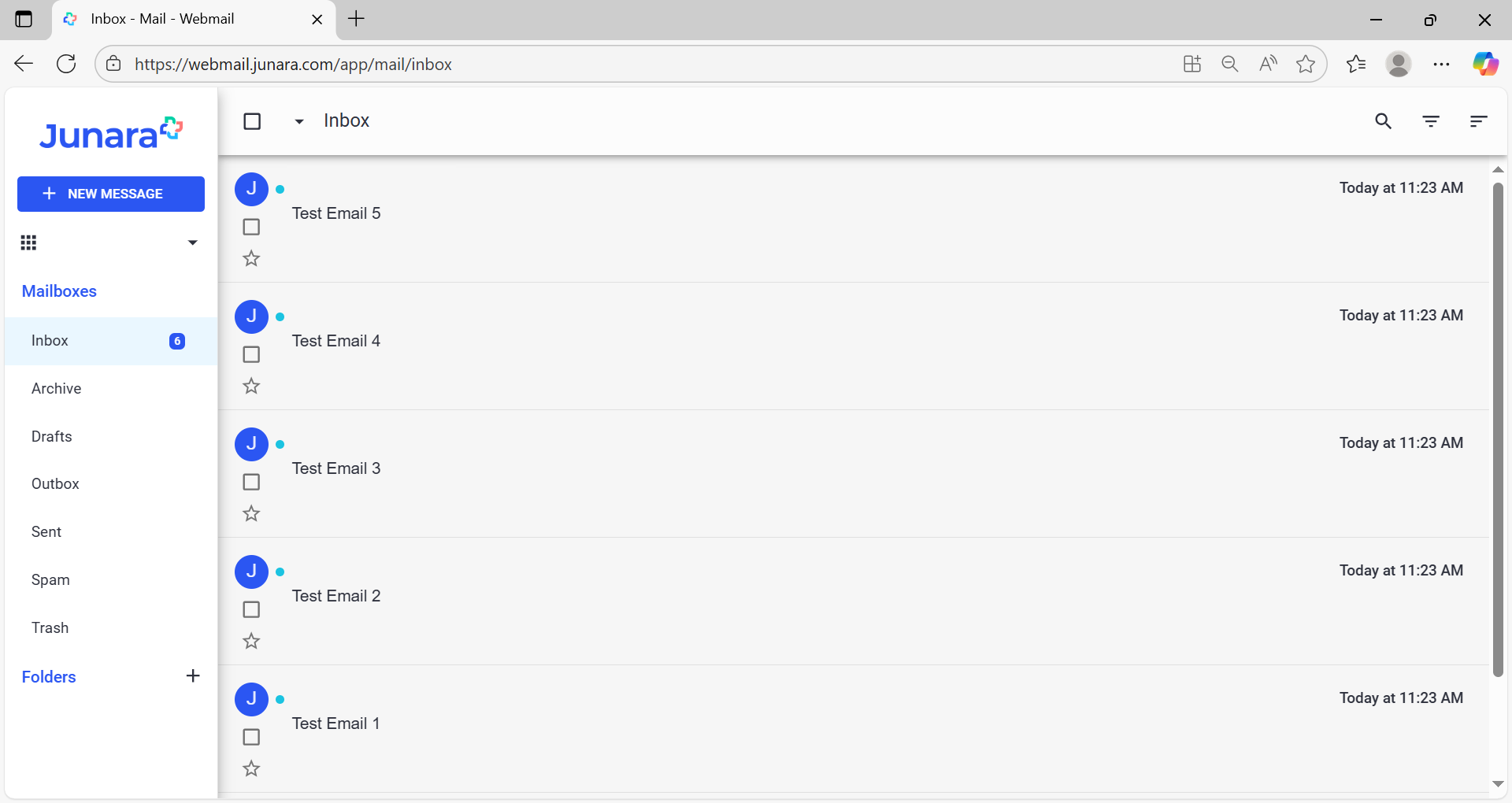Click the Inbox unread count badge

coord(177,341)
